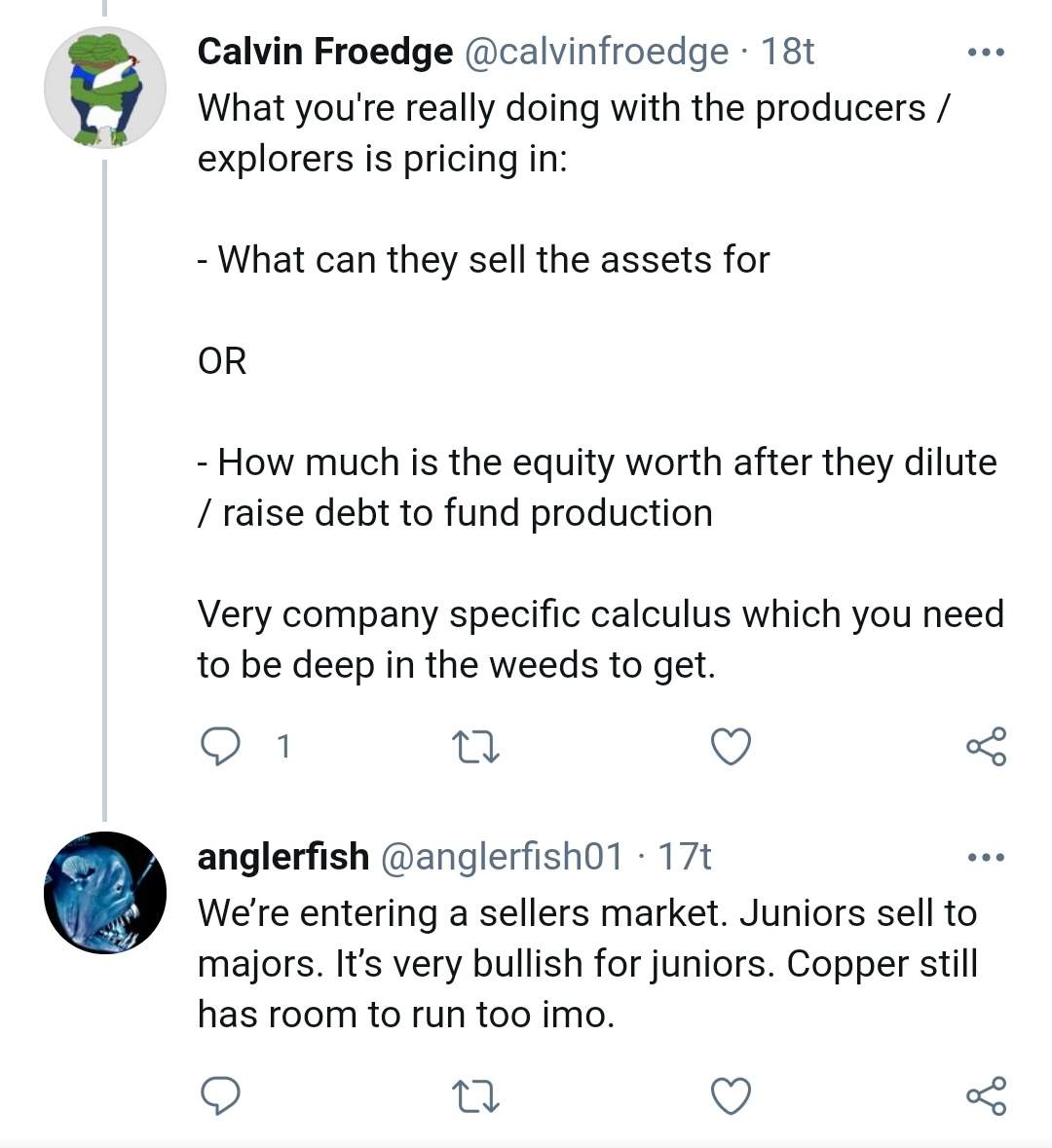Open anglerfish's tweet 17t timestamp
This screenshot has height=1148, width=1052.
(x=684, y=857)
